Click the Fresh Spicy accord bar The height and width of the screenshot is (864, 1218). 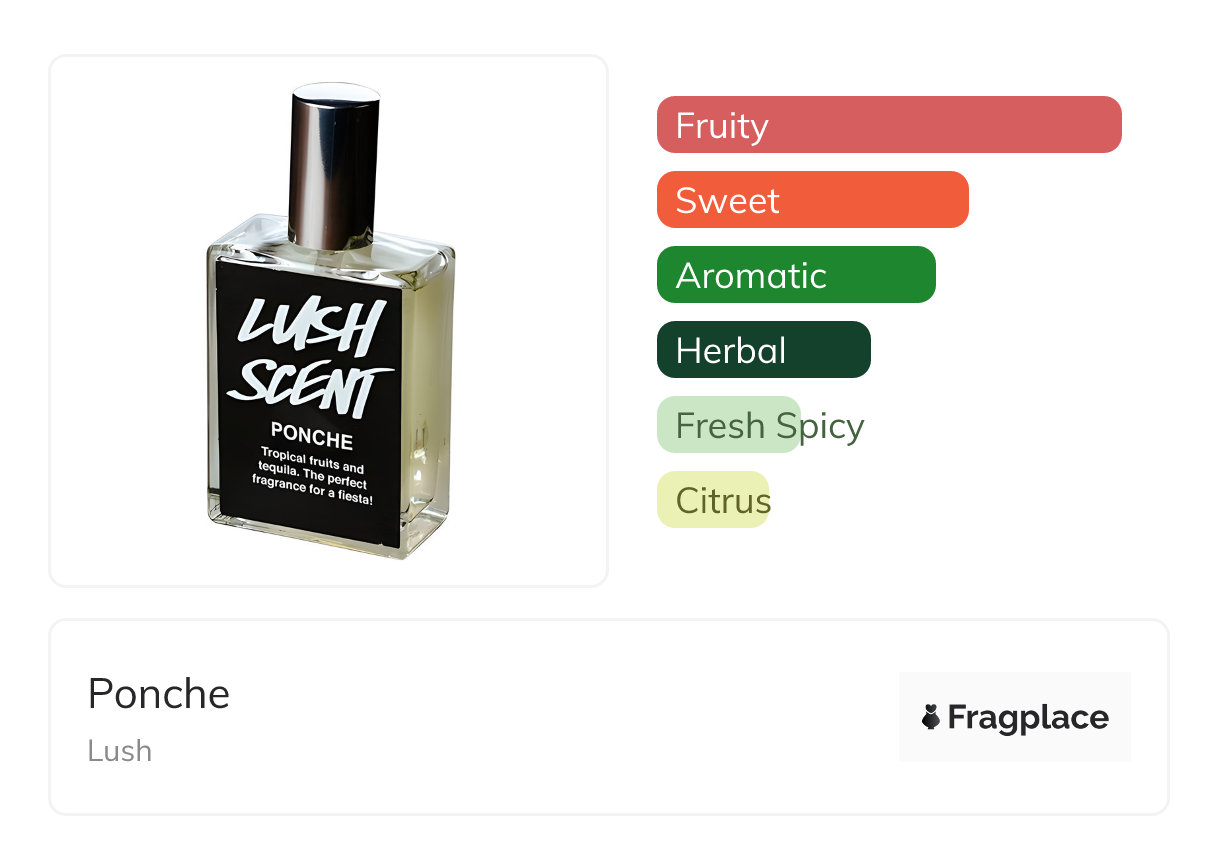[x=729, y=425]
